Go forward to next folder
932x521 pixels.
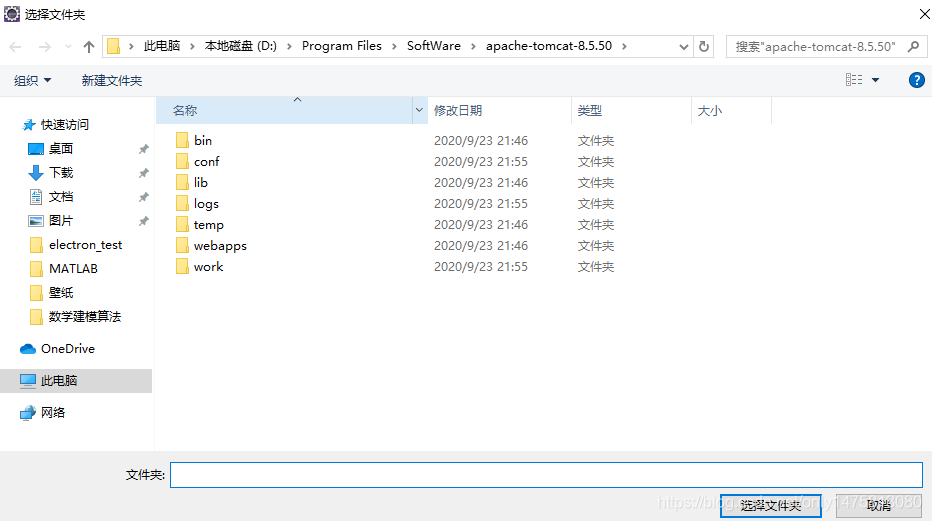pos(45,47)
